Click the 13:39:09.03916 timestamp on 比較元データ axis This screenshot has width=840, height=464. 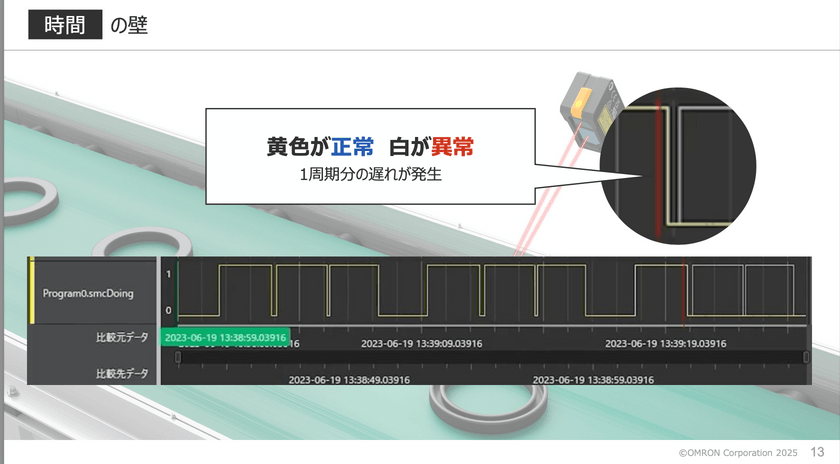pos(422,343)
